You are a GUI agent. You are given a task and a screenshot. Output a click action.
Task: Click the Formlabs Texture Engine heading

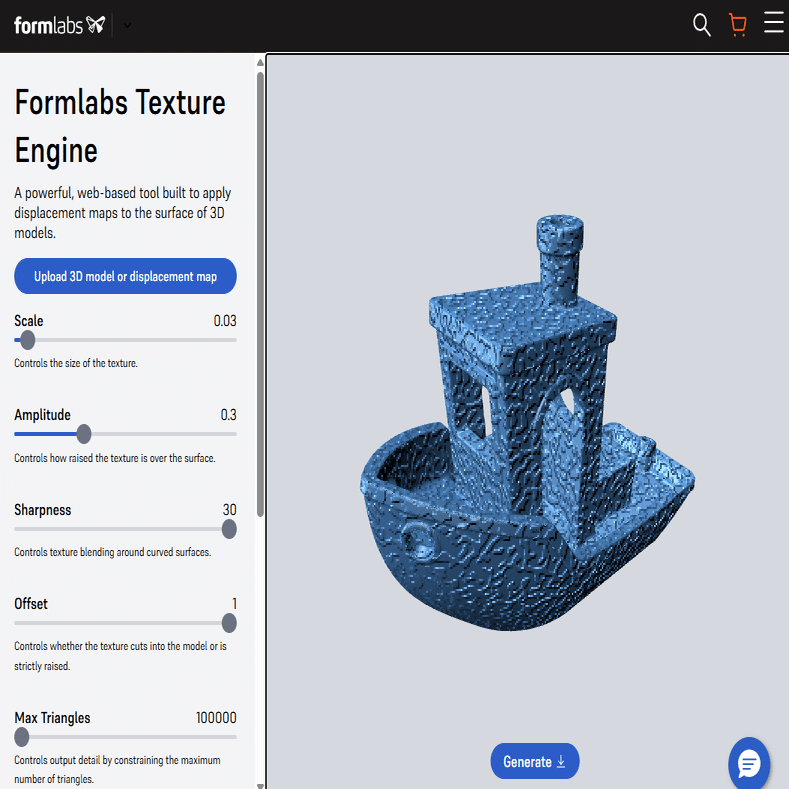(x=120, y=126)
